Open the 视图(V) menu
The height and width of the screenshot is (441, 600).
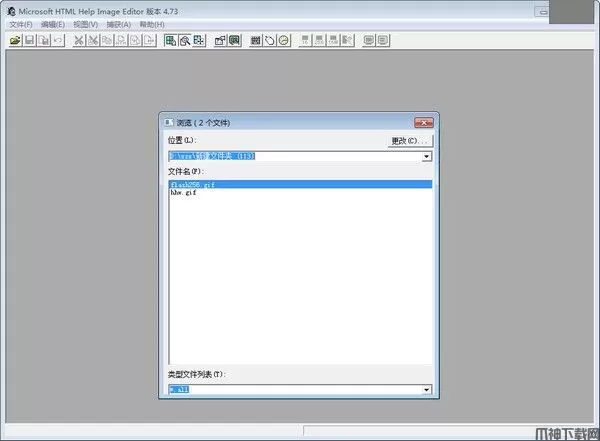pyautogui.click(x=86, y=24)
